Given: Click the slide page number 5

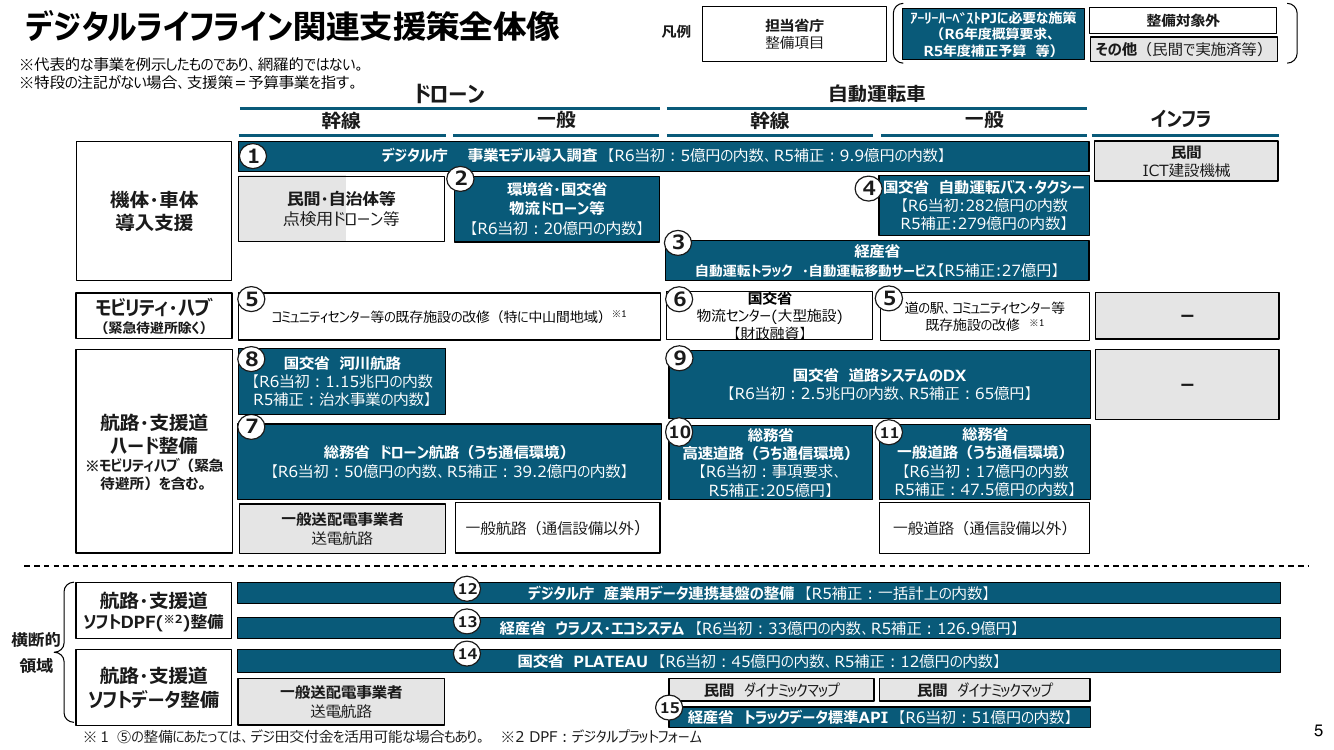Looking at the screenshot, I should (x=1317, y=729).
